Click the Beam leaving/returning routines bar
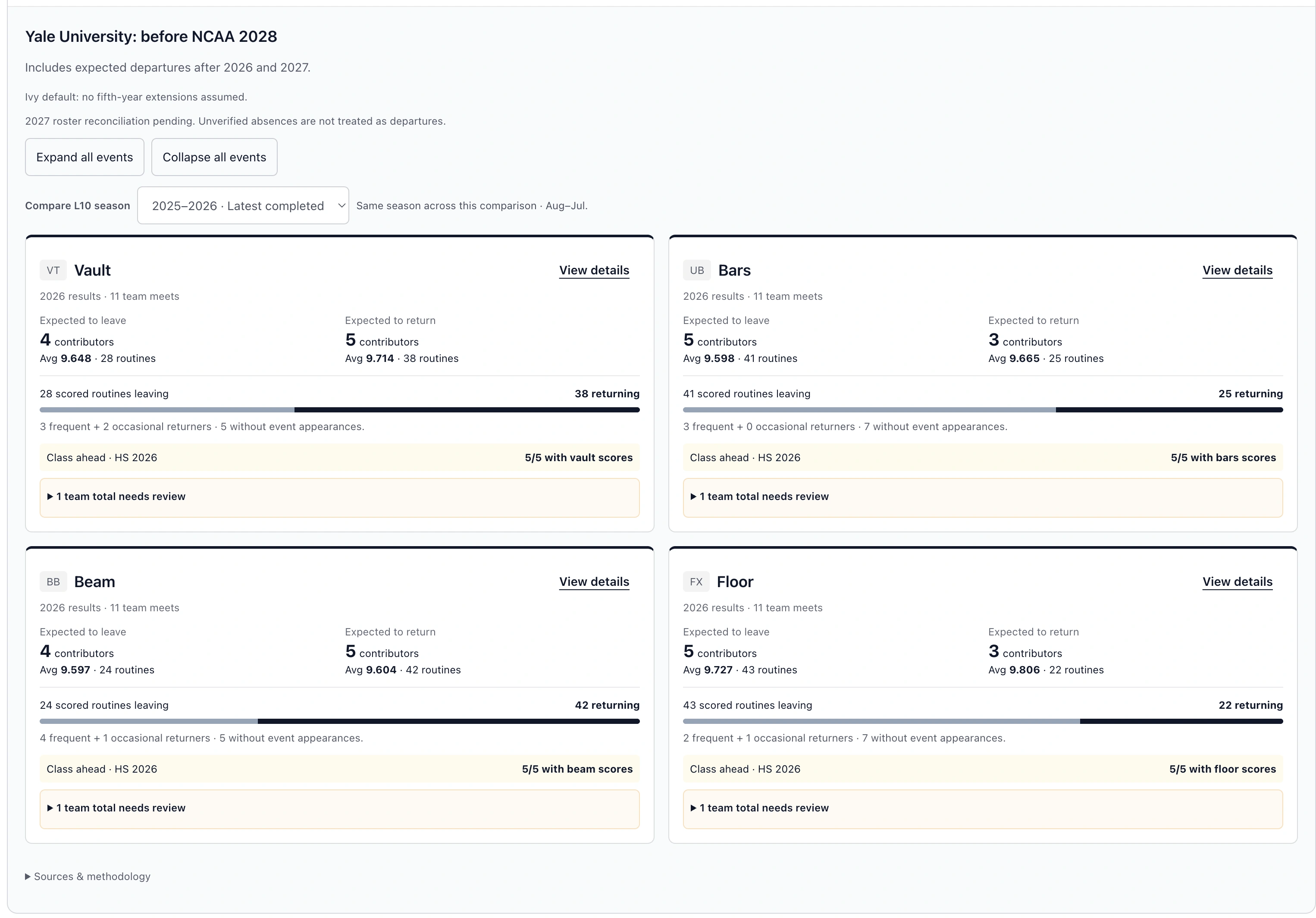 [x=339, y=721]
